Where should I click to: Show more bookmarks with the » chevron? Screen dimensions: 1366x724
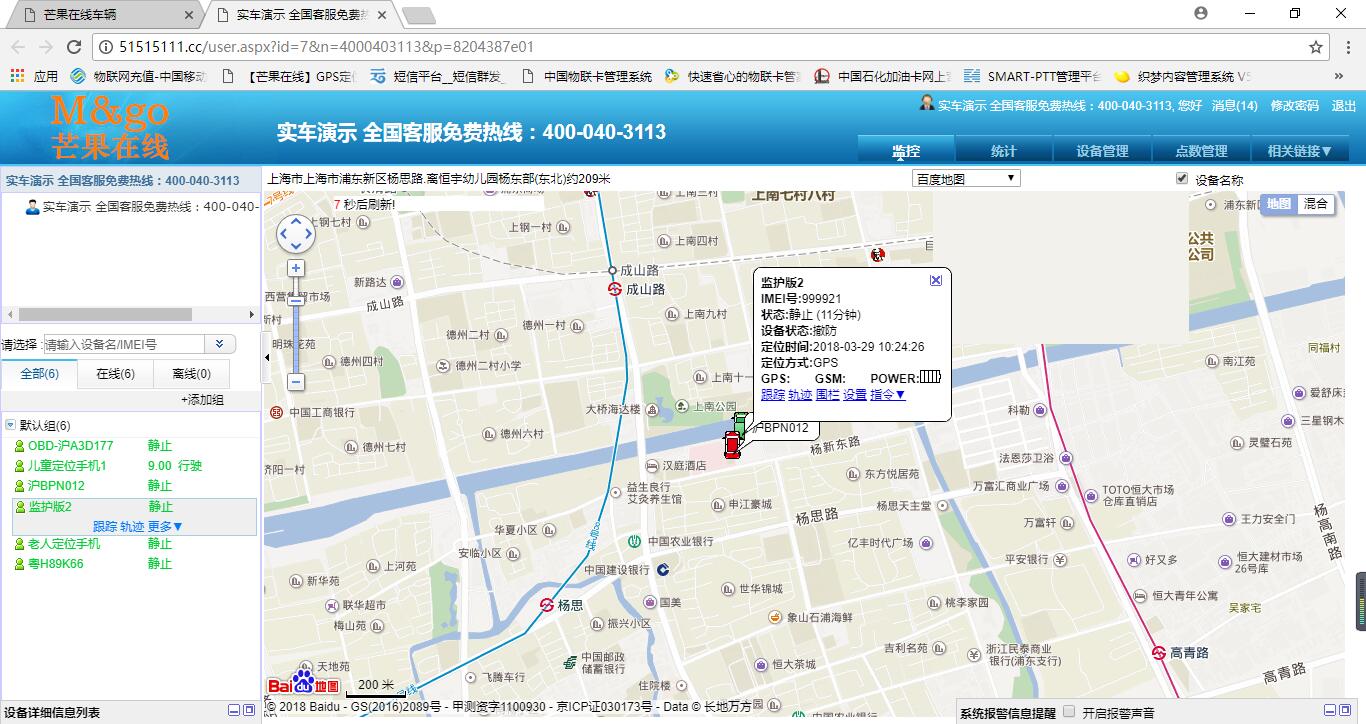point(1339,76)
